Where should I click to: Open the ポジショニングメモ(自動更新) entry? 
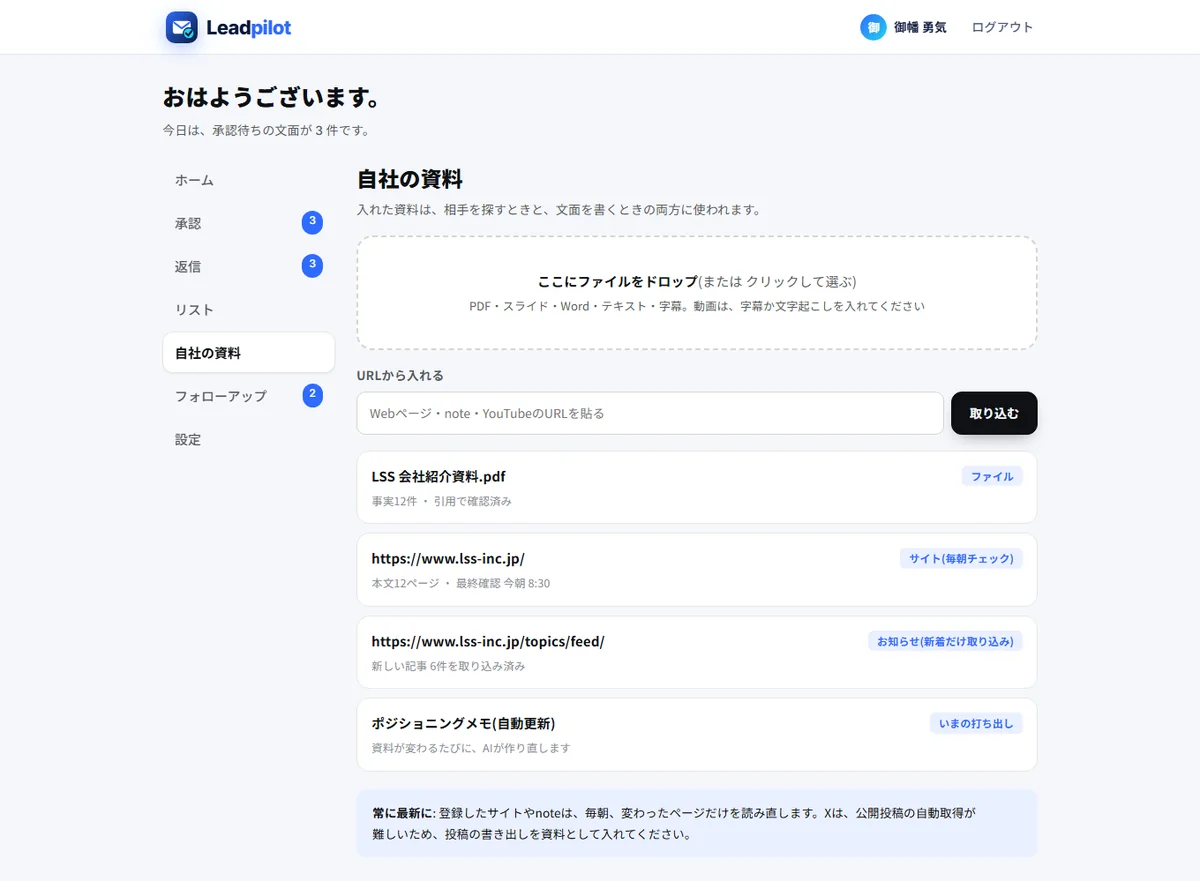(697, 734)
